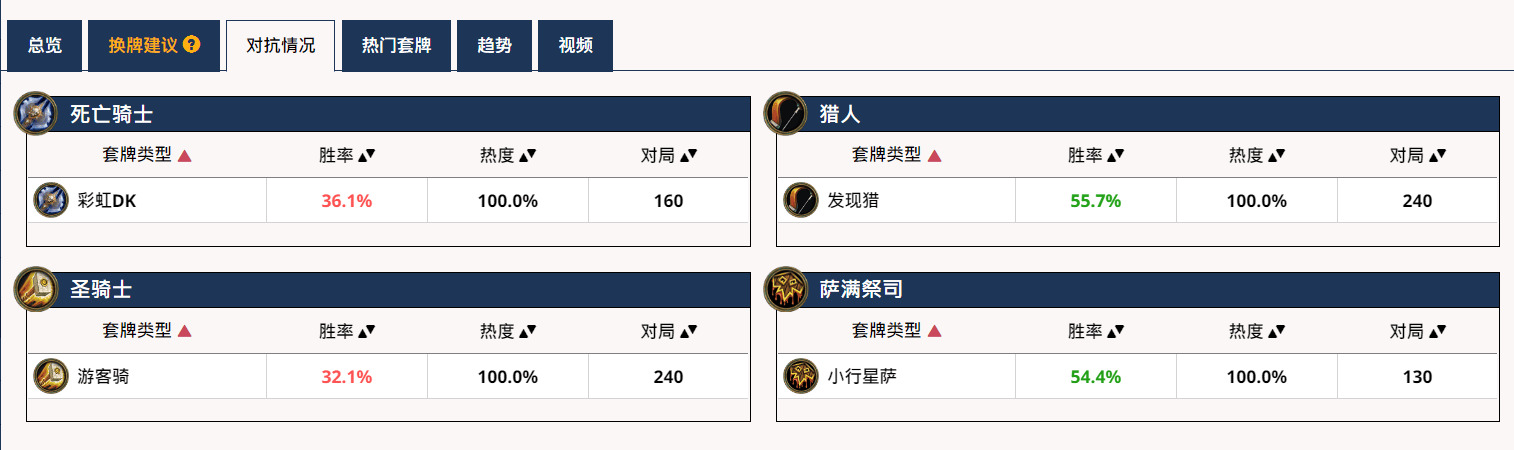Open the 热门套牌 tab

point(396,46)
